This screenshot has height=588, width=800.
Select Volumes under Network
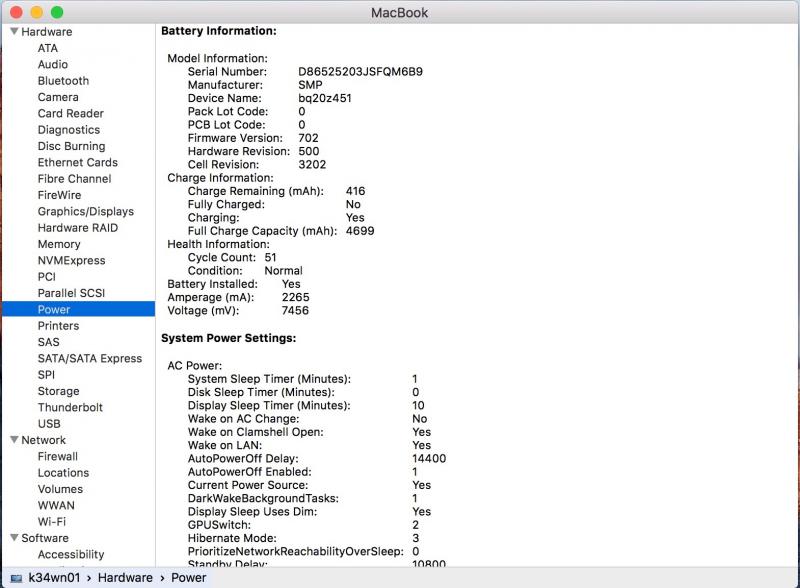tap(60, 489)
